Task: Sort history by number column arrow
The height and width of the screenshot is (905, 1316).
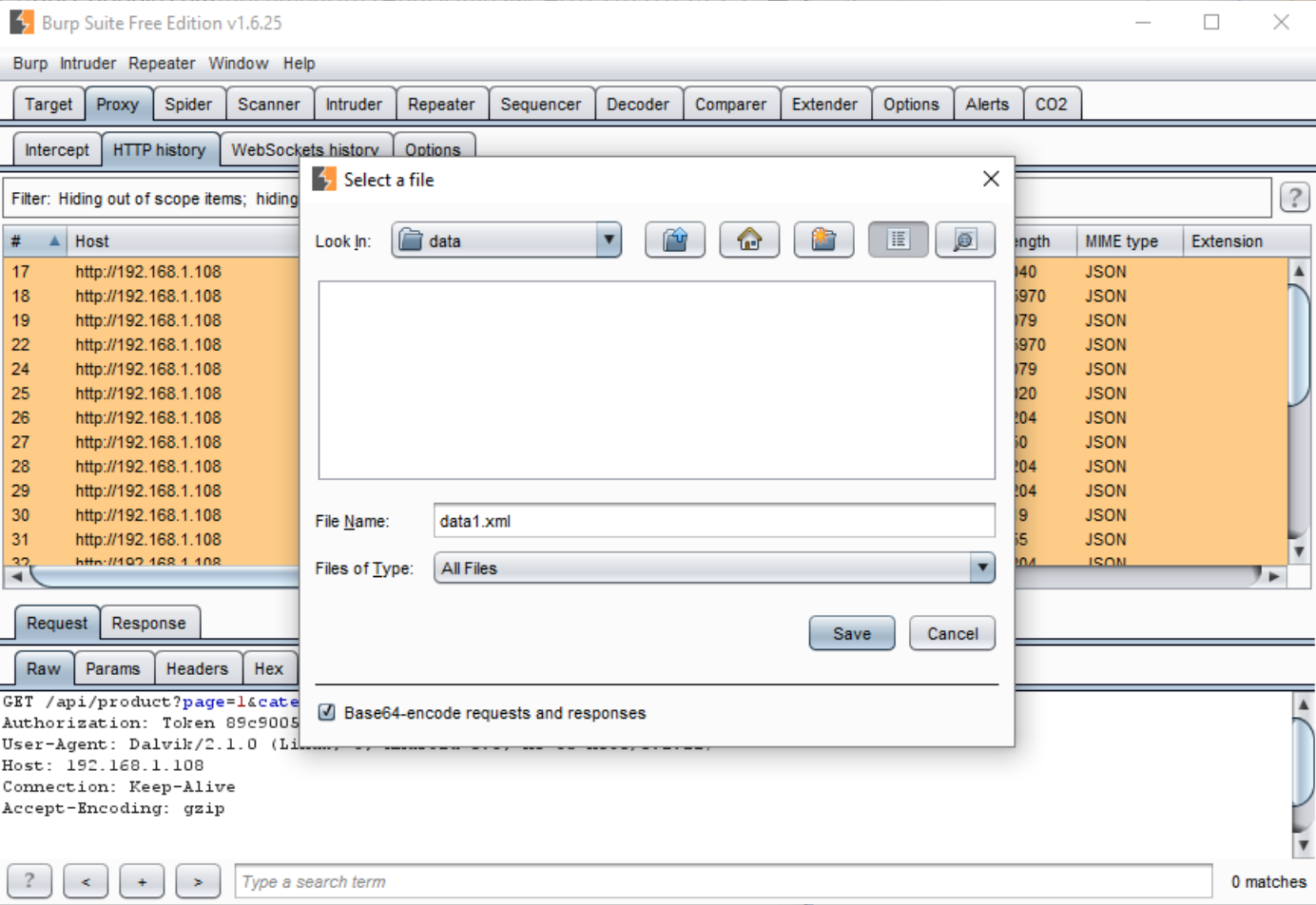Action: [54, 241]
